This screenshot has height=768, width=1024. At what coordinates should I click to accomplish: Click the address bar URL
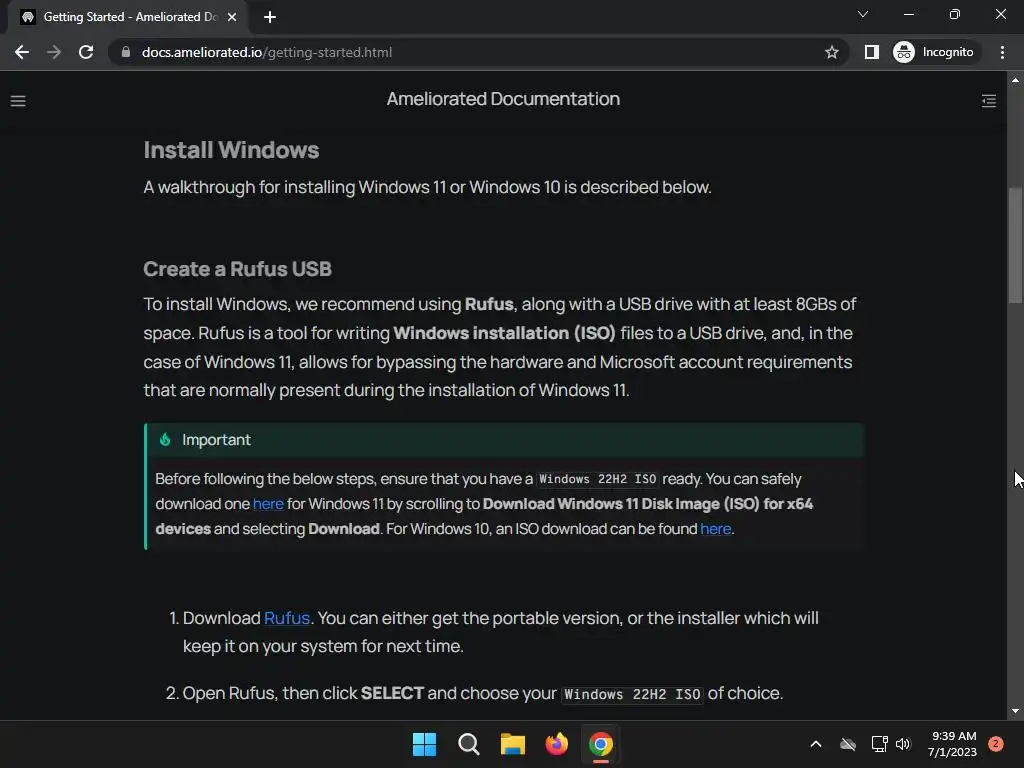[266, 52]
